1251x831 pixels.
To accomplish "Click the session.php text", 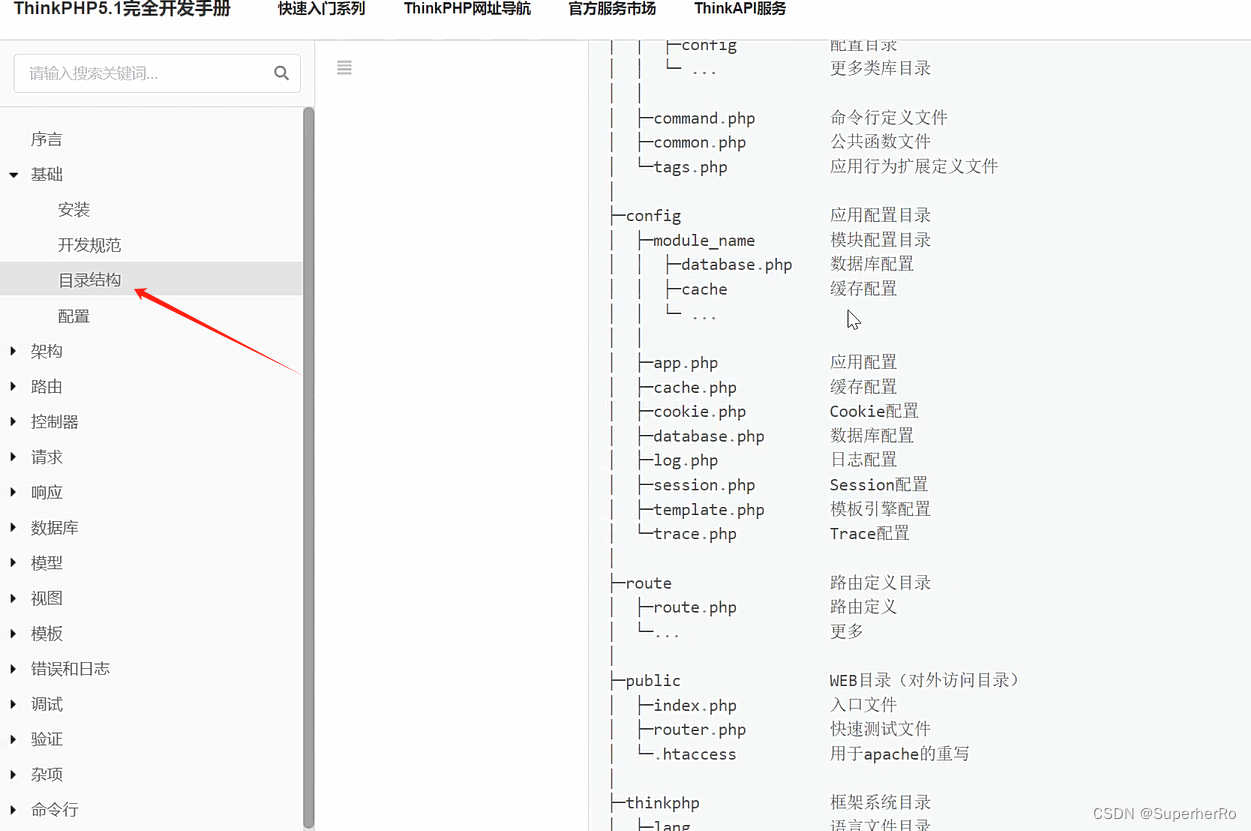I will click(704, 485).
